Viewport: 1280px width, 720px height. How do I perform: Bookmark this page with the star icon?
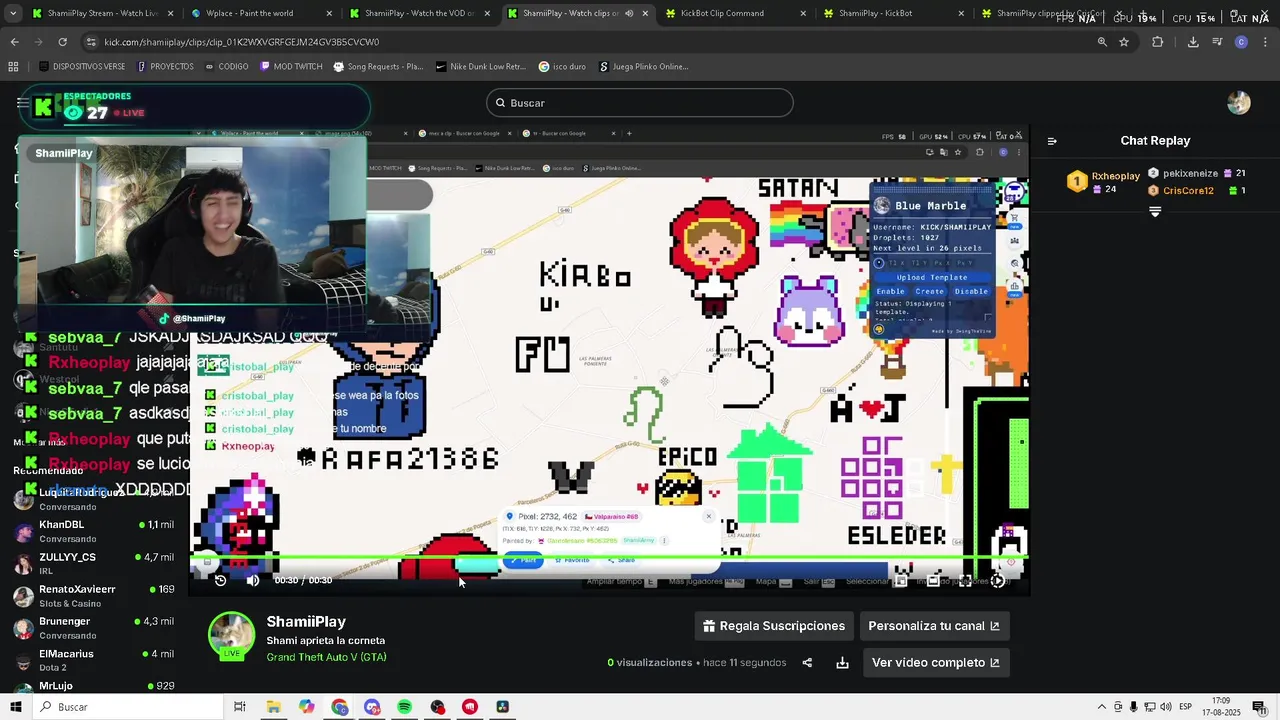click(x=1124, y=42)
